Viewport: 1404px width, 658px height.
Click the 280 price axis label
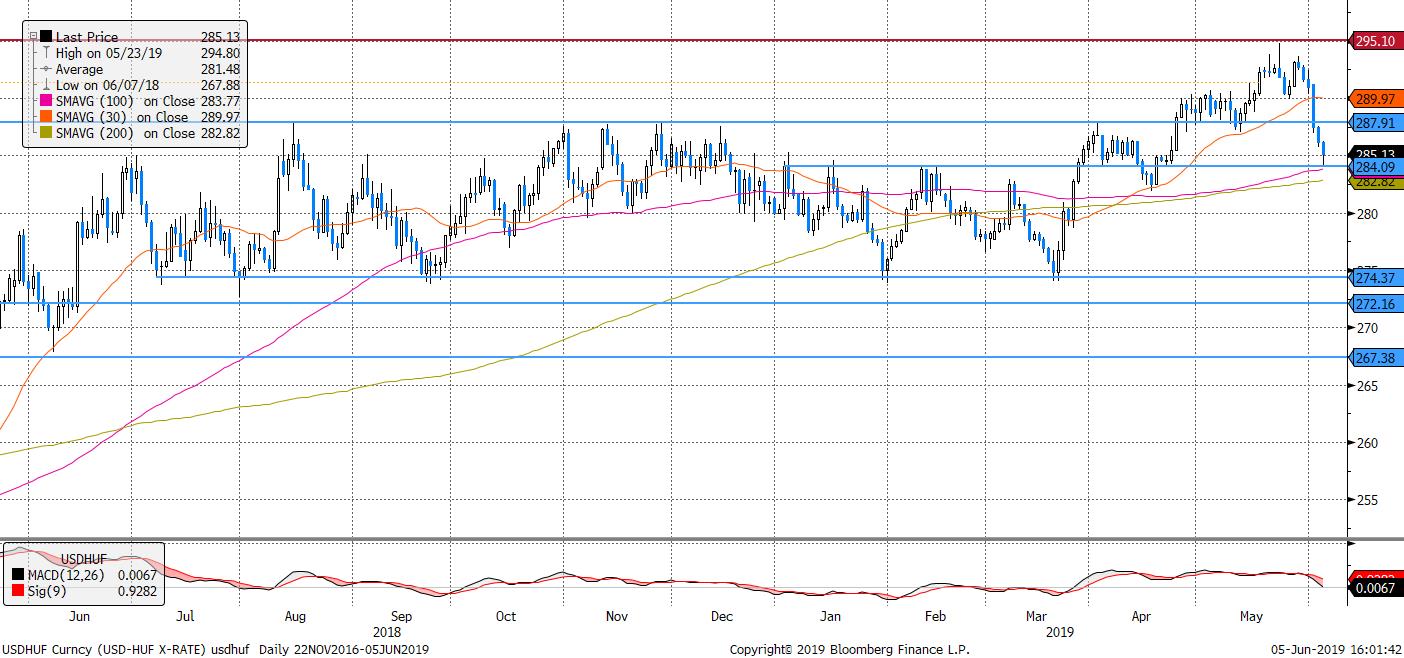point(1366,214)
